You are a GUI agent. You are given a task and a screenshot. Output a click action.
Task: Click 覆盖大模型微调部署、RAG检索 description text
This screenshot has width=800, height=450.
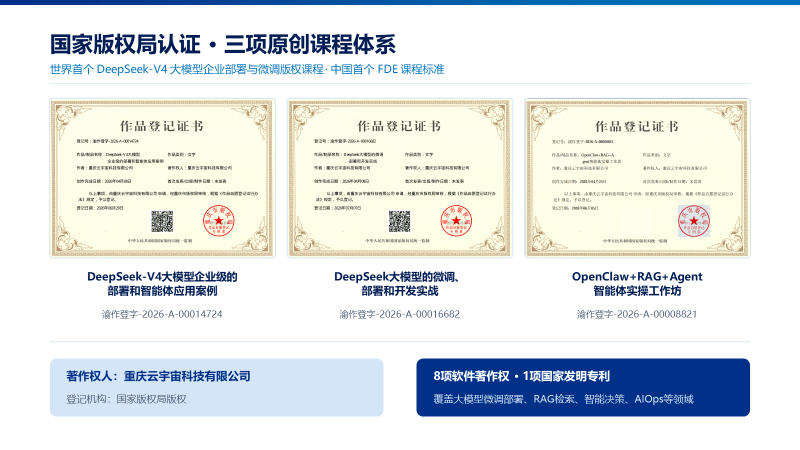[563, 399]
